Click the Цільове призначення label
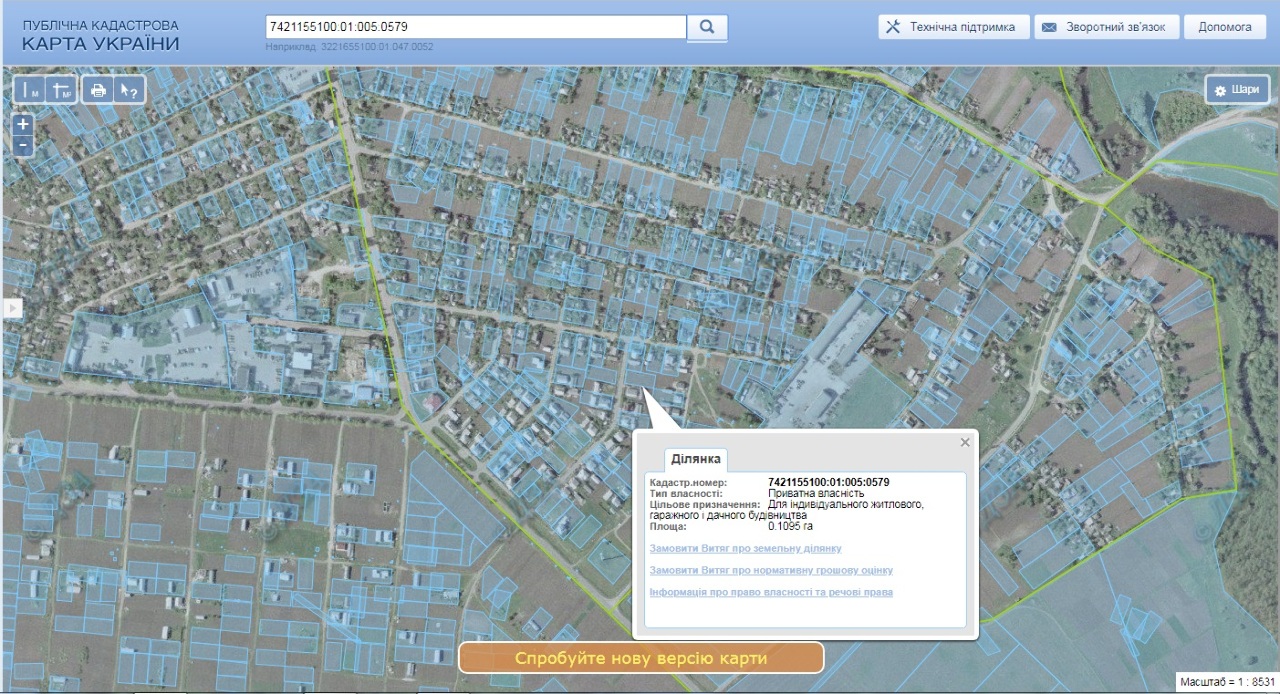The height and width of the screenshot is (694, 1280). 705,505
